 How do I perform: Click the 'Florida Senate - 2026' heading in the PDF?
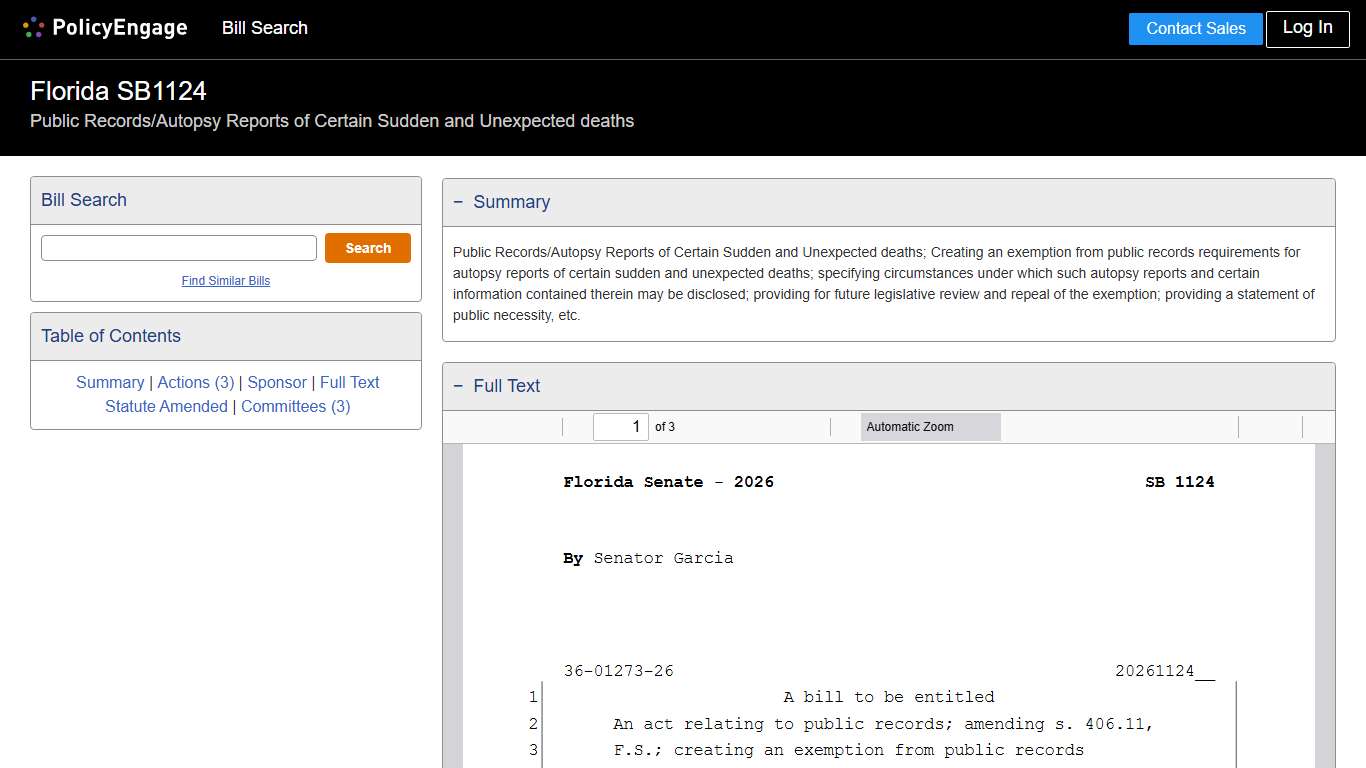668,482
